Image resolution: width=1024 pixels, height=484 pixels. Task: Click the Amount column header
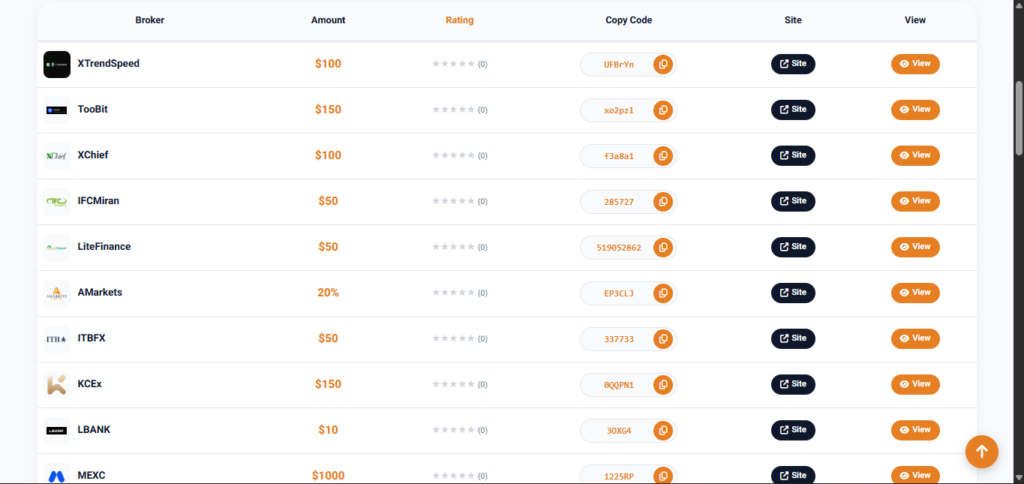tap(328, 20)
